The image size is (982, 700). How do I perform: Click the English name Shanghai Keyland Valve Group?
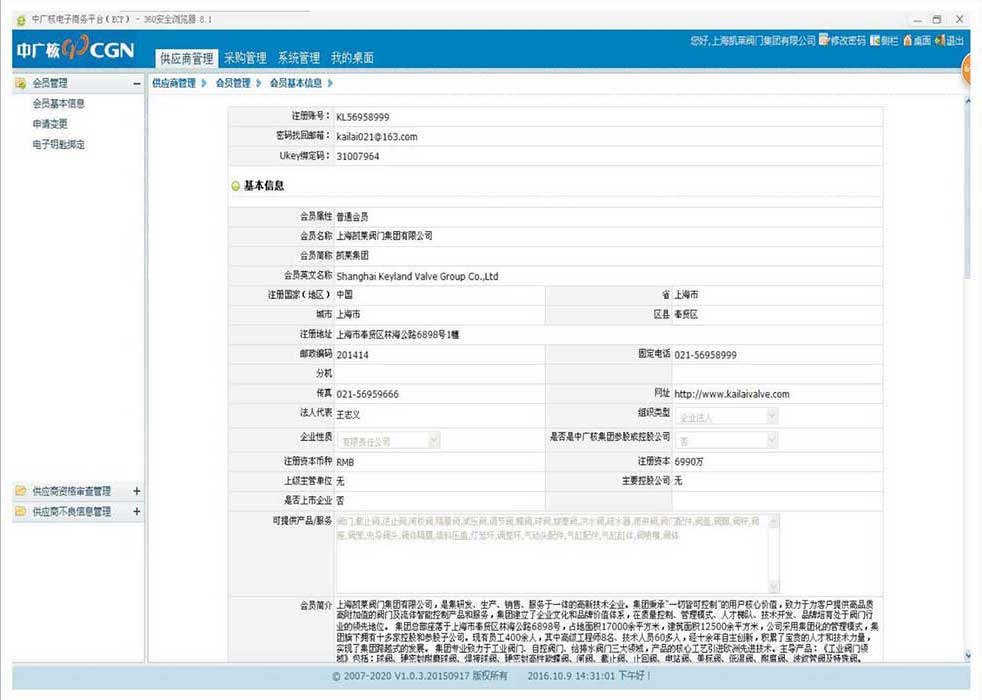pos(417,276)
